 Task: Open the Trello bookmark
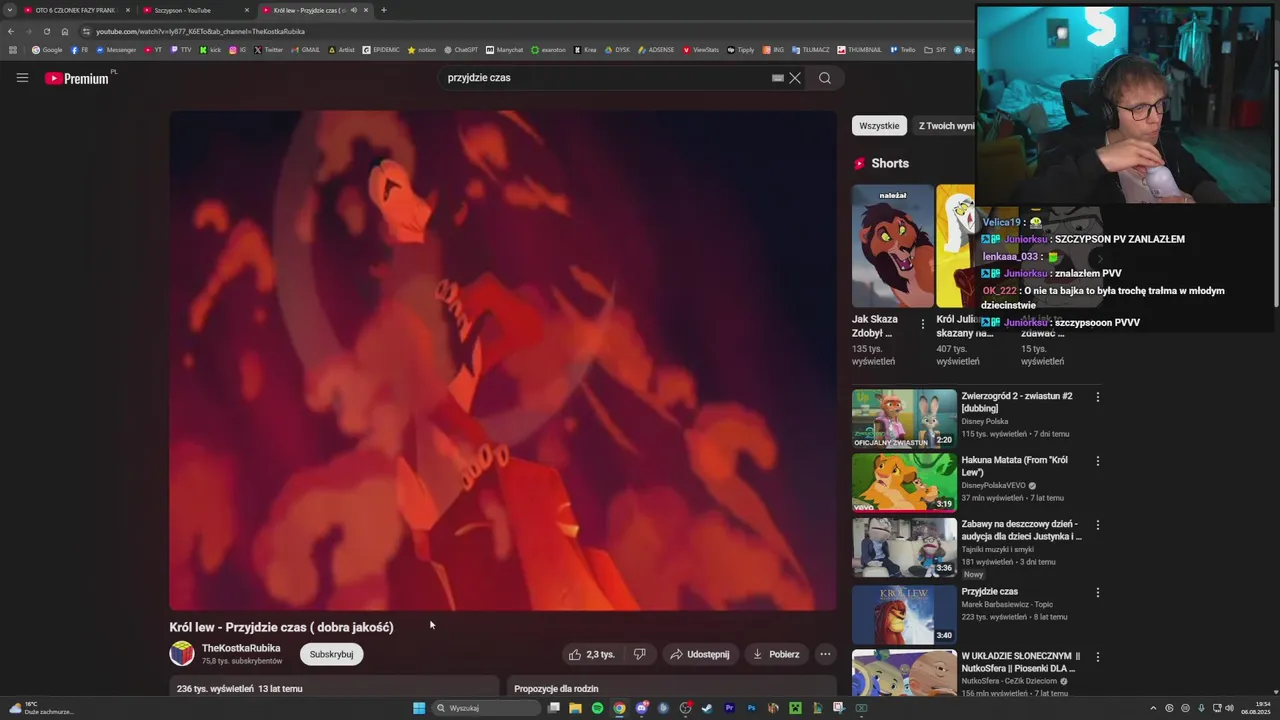click(x=903, y=49)
